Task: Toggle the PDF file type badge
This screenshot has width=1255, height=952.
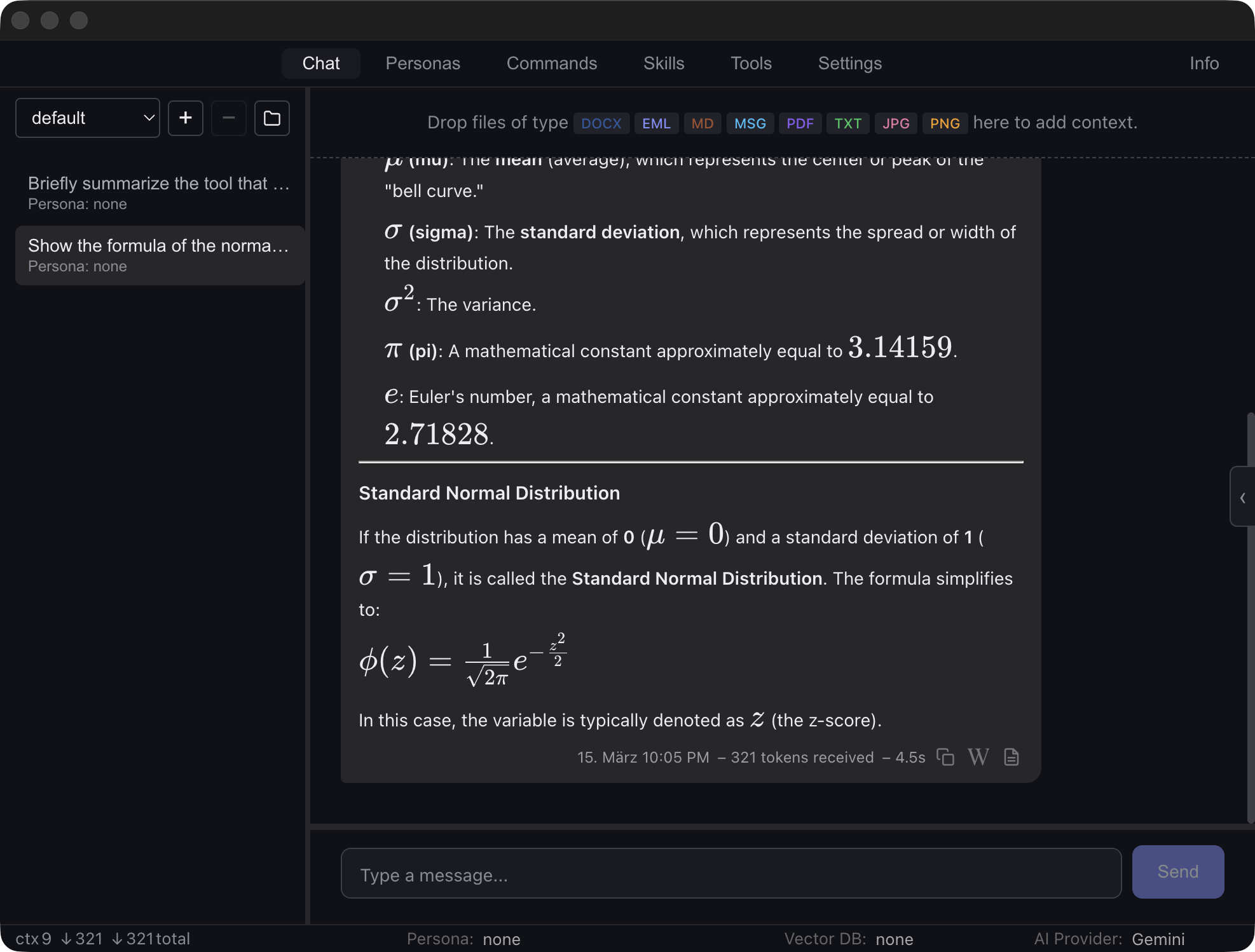Action: click(x=800, y=123)
